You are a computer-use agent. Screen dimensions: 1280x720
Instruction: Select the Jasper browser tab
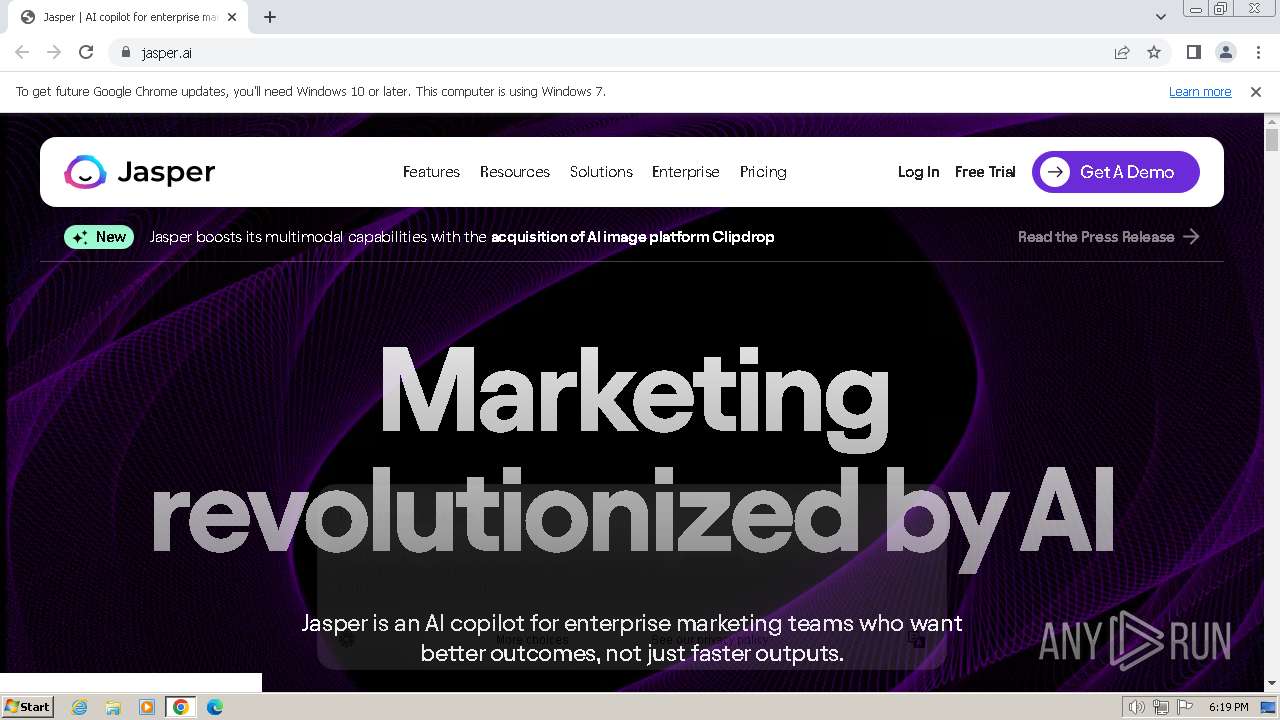[130, 17]
